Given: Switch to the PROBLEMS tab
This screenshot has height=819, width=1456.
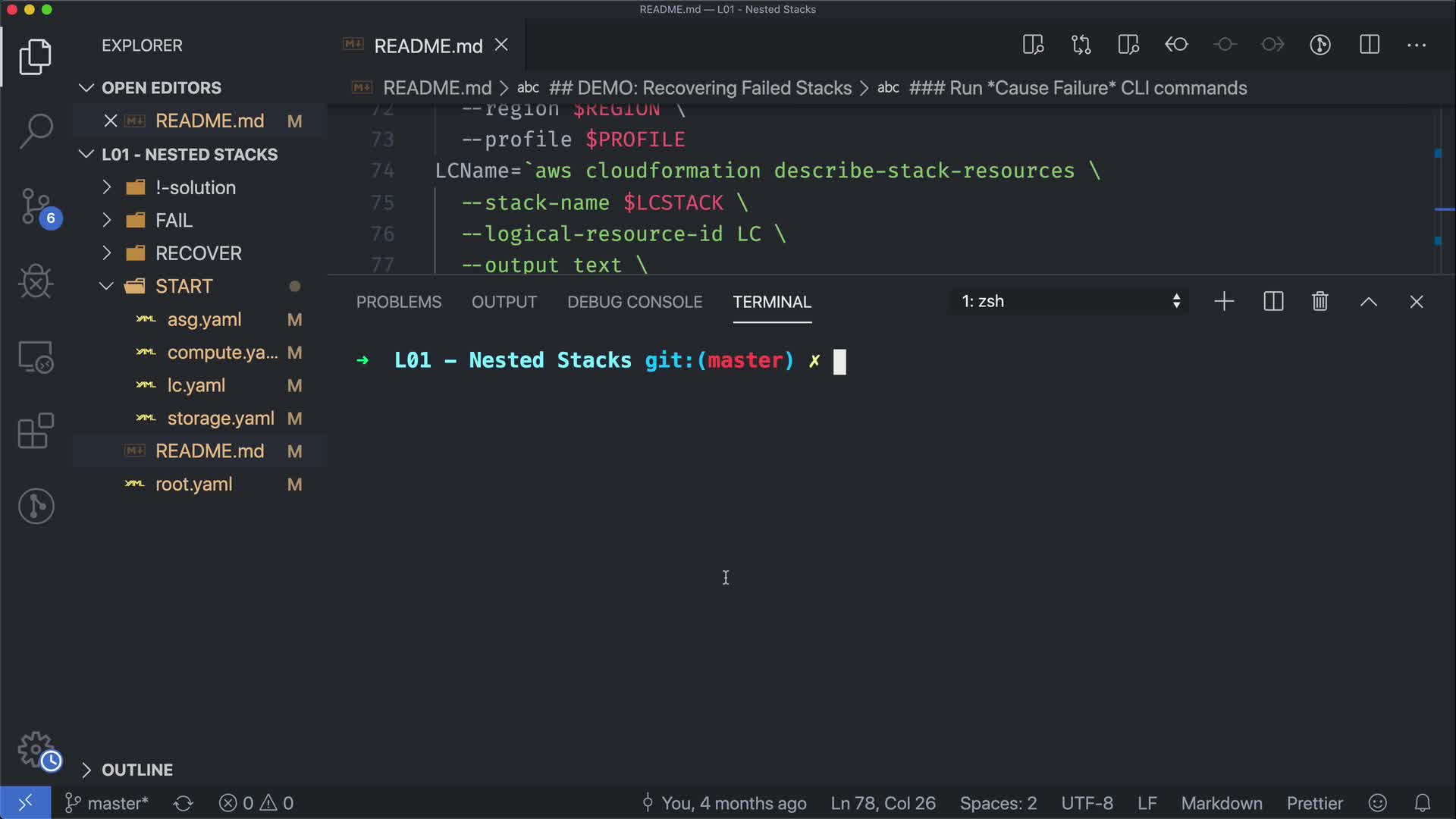Looking at the screenshot, I should coord(399,302).
